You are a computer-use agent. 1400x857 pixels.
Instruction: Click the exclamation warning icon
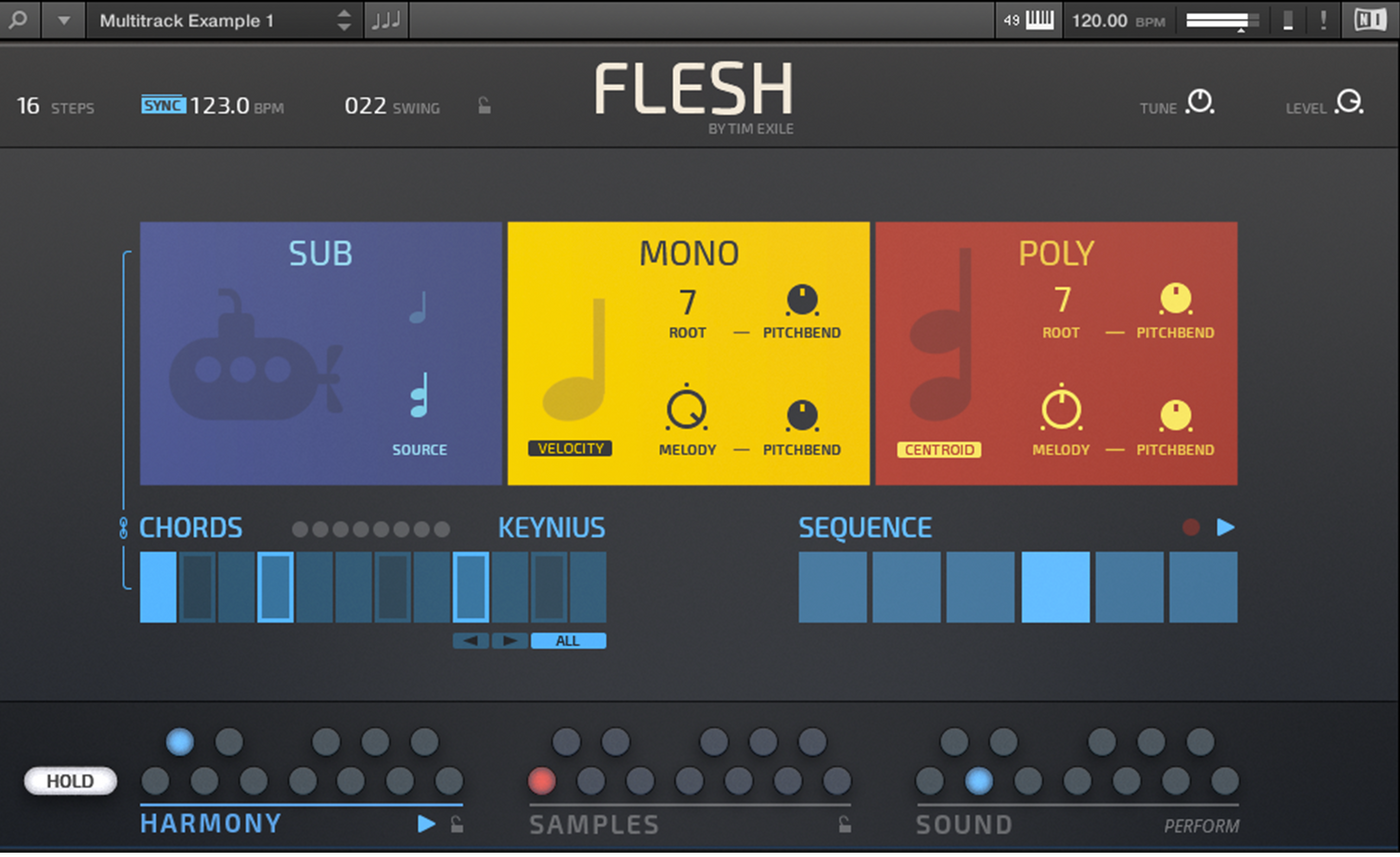tap(1323, 20)
